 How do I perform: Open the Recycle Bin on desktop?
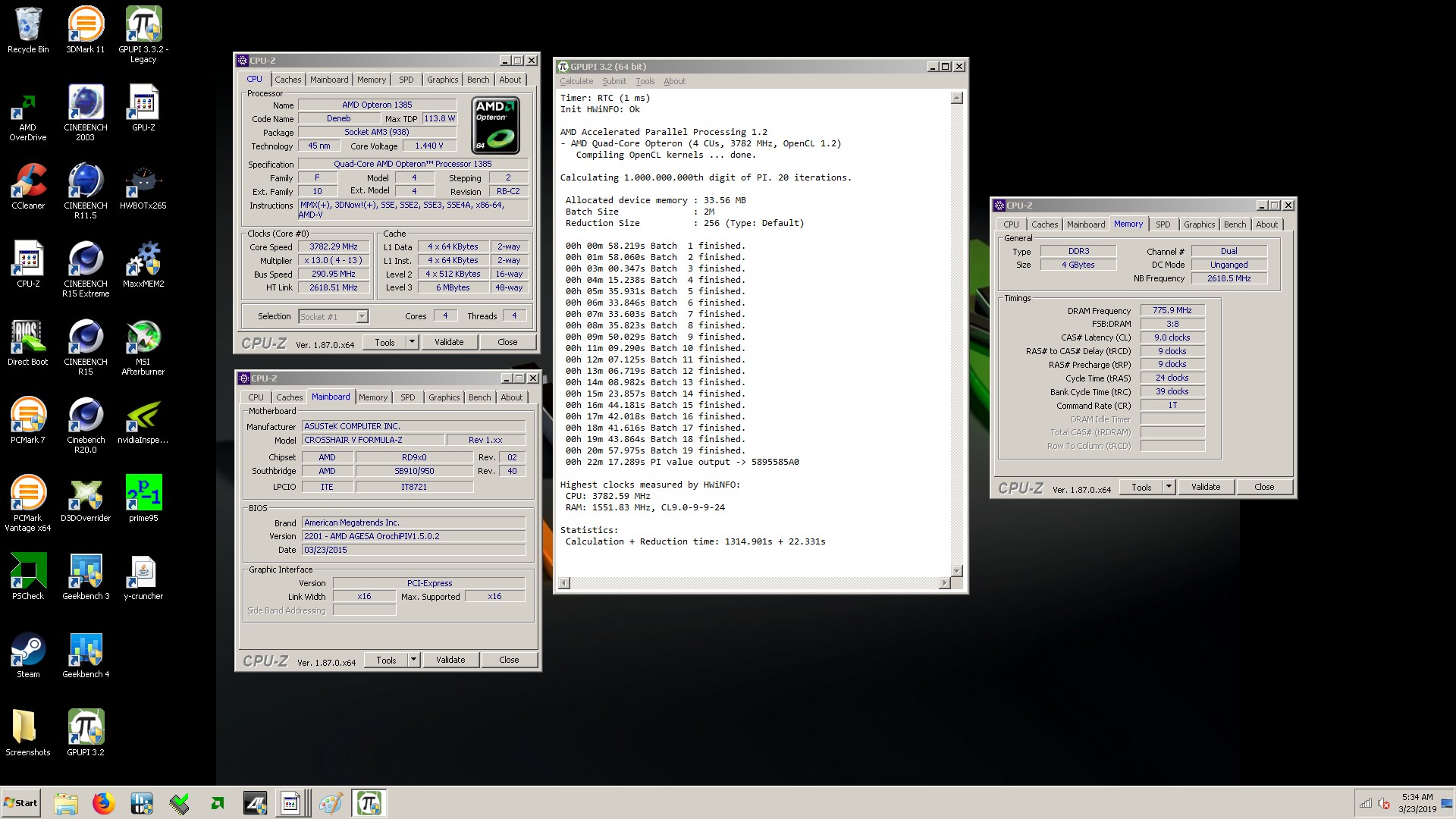click(x=28, y=30)
